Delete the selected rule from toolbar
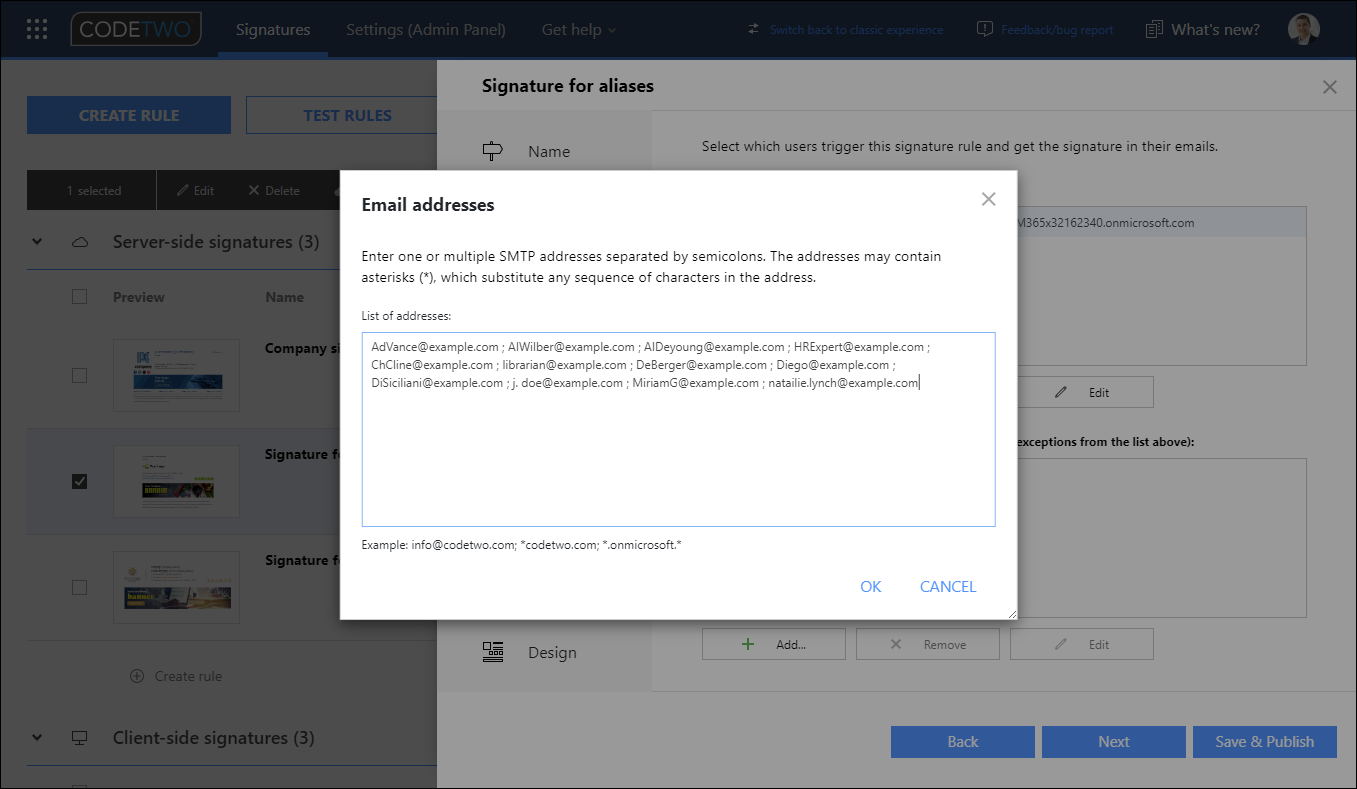 click(x=274, y=190)
